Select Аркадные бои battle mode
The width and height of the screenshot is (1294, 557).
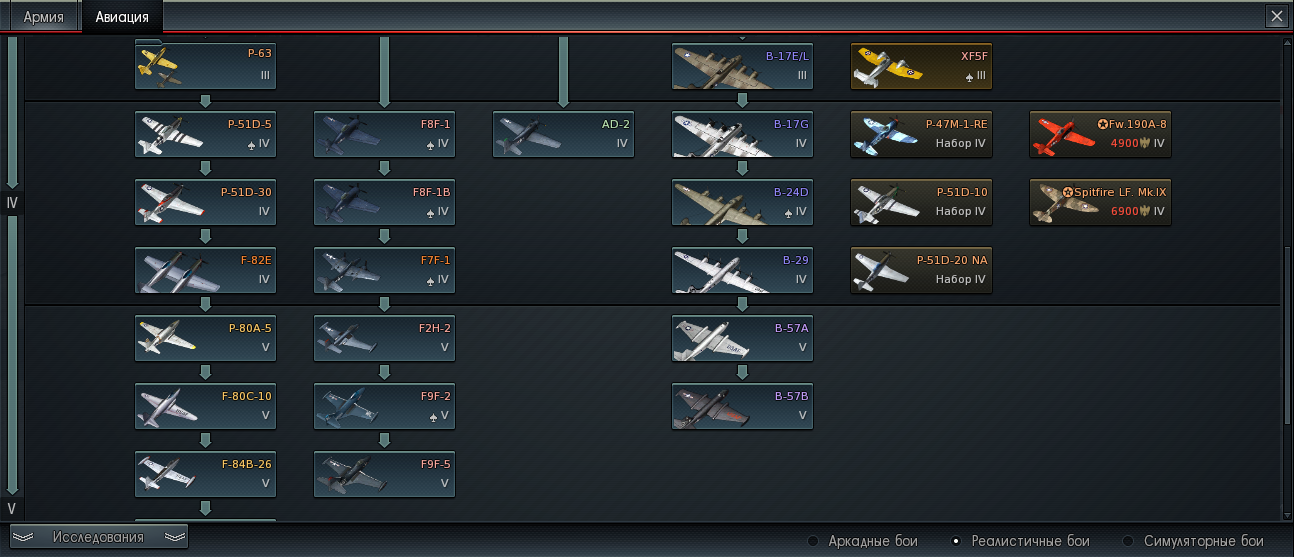coord(863,541)
